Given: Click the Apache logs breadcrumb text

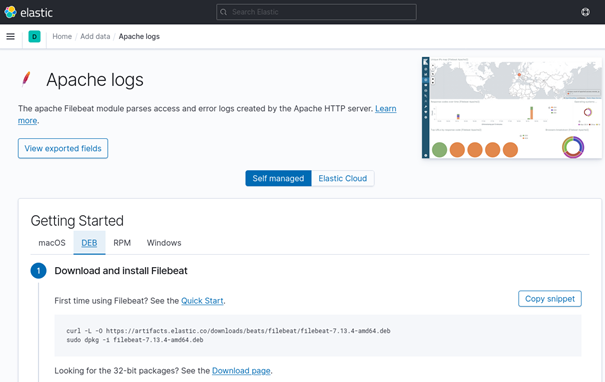Looking at the screenshot, I should (139, 36).
